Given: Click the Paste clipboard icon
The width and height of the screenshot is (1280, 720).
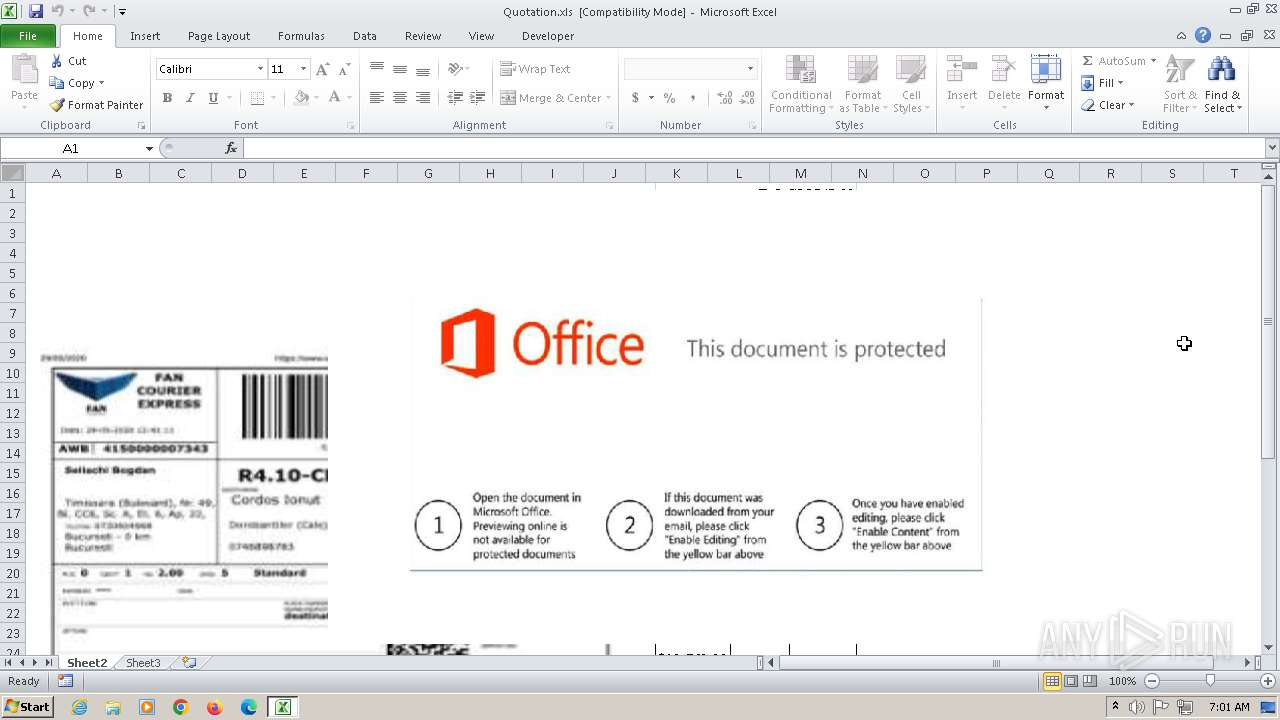Looking at the screenshot, I should (24, 70).
